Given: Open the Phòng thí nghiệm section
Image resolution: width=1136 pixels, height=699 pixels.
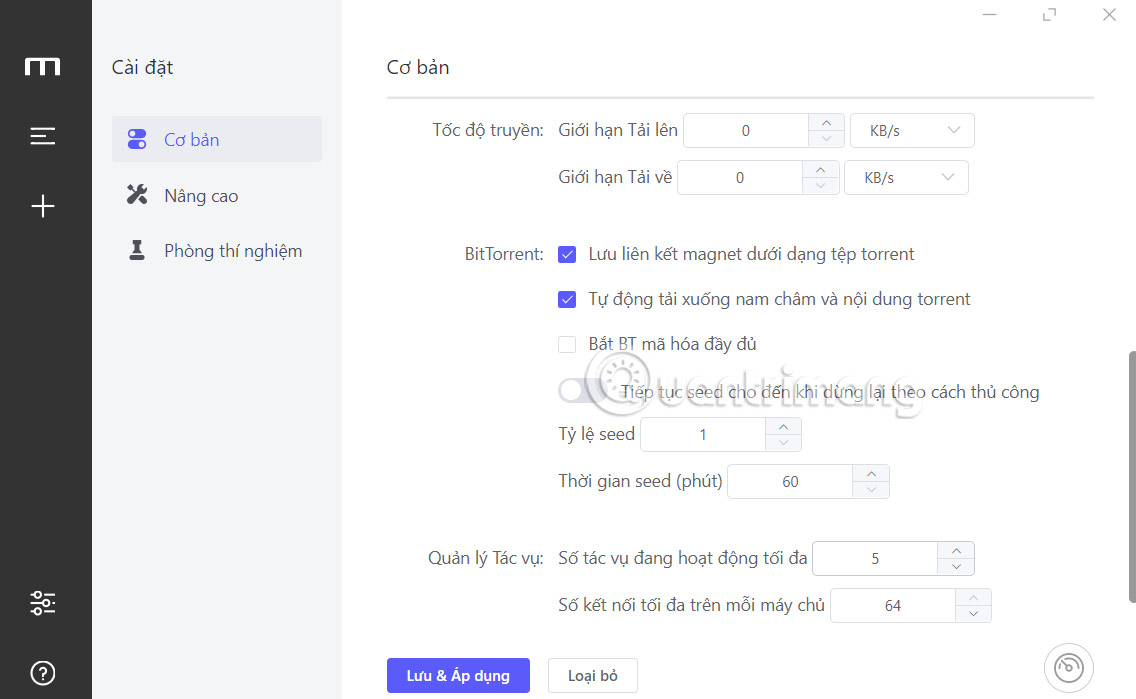Looking at the screenshot, I should (x=234, y=250).
